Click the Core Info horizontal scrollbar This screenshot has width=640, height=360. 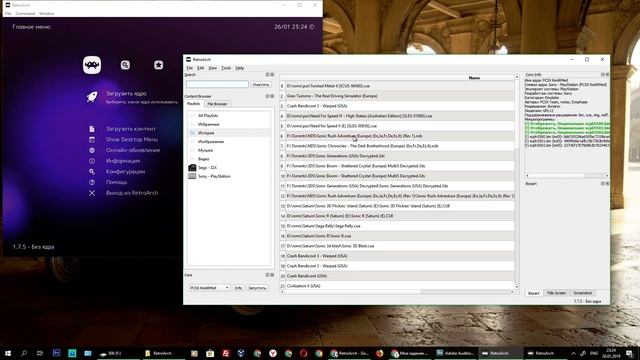(x=567, y=176)
